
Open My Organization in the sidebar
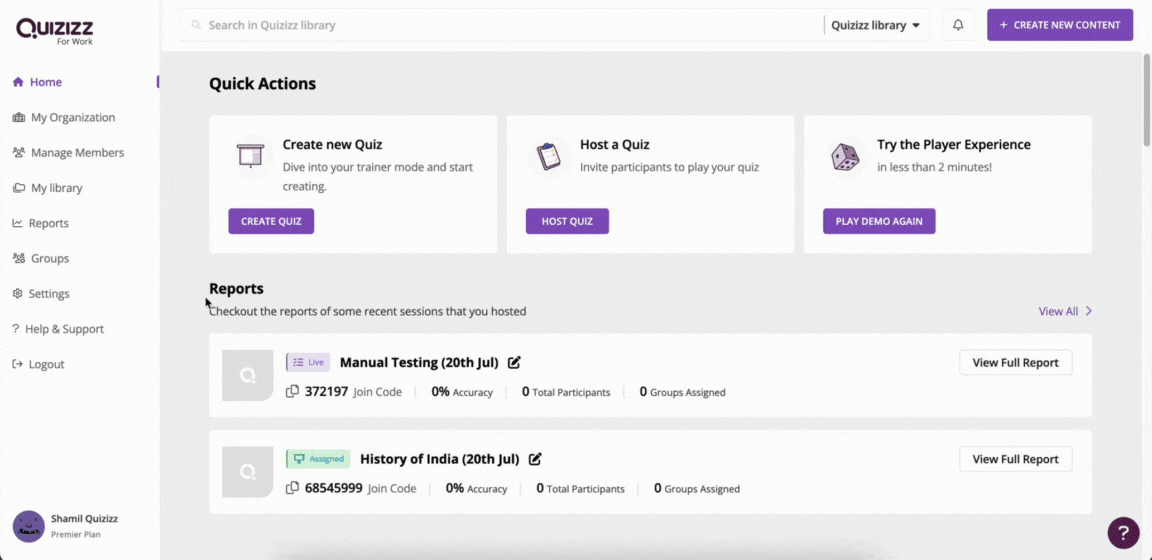pos(64,118)
